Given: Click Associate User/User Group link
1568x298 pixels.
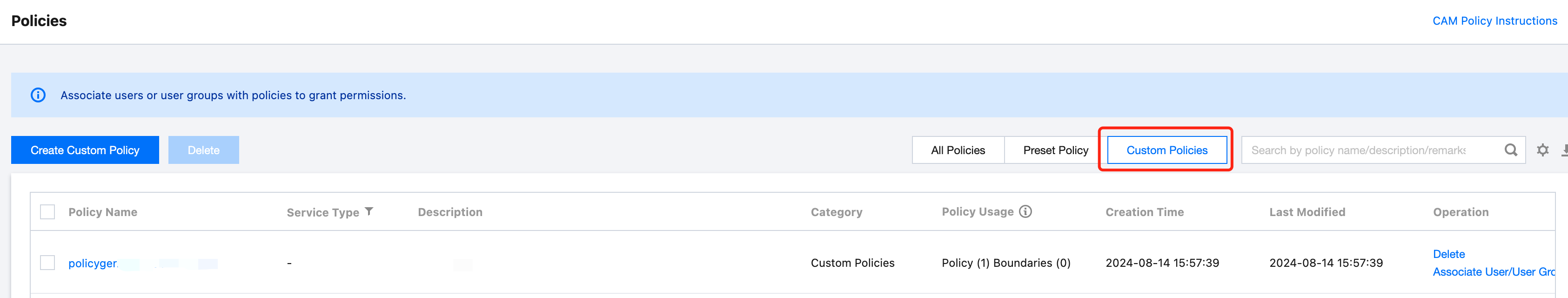Looking at the screenshot, I should click(1494, 272).
